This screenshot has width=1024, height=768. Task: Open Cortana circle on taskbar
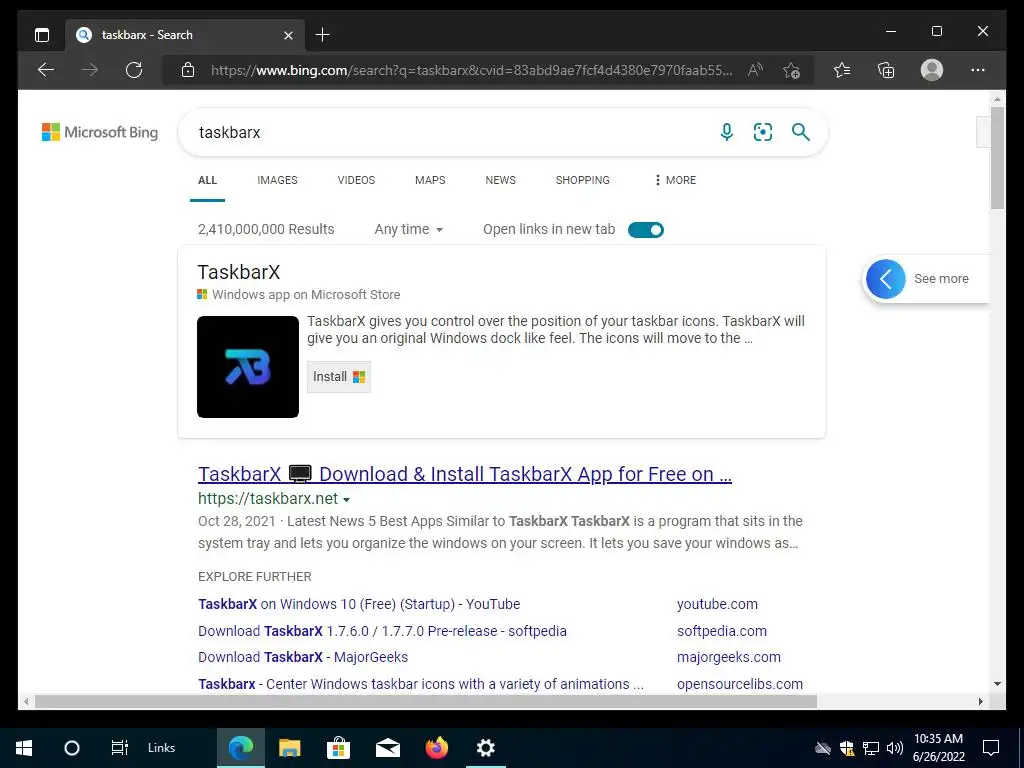72,748
